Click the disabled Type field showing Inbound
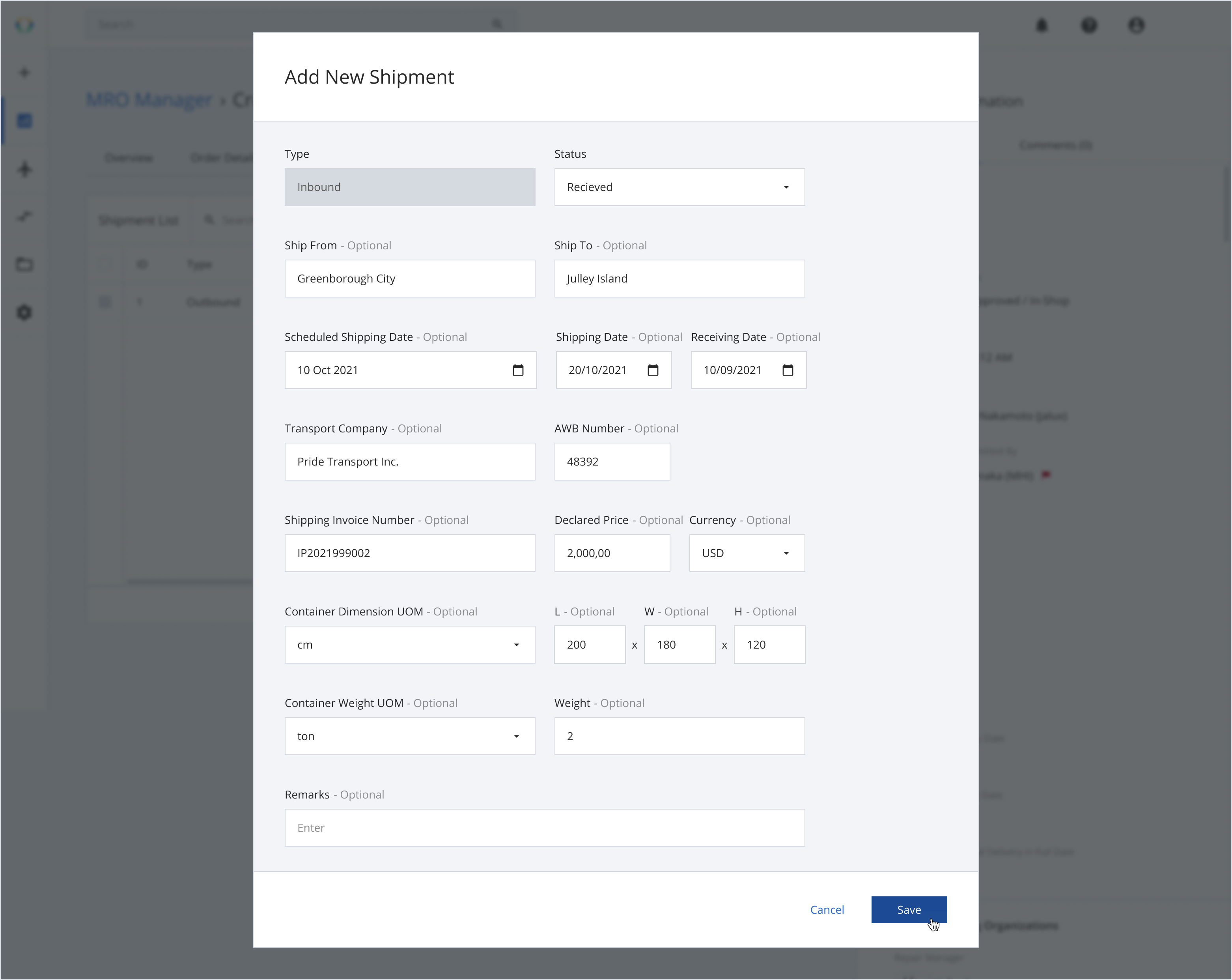The height and width of the screenshot is (980, 1232). point(410,187)
